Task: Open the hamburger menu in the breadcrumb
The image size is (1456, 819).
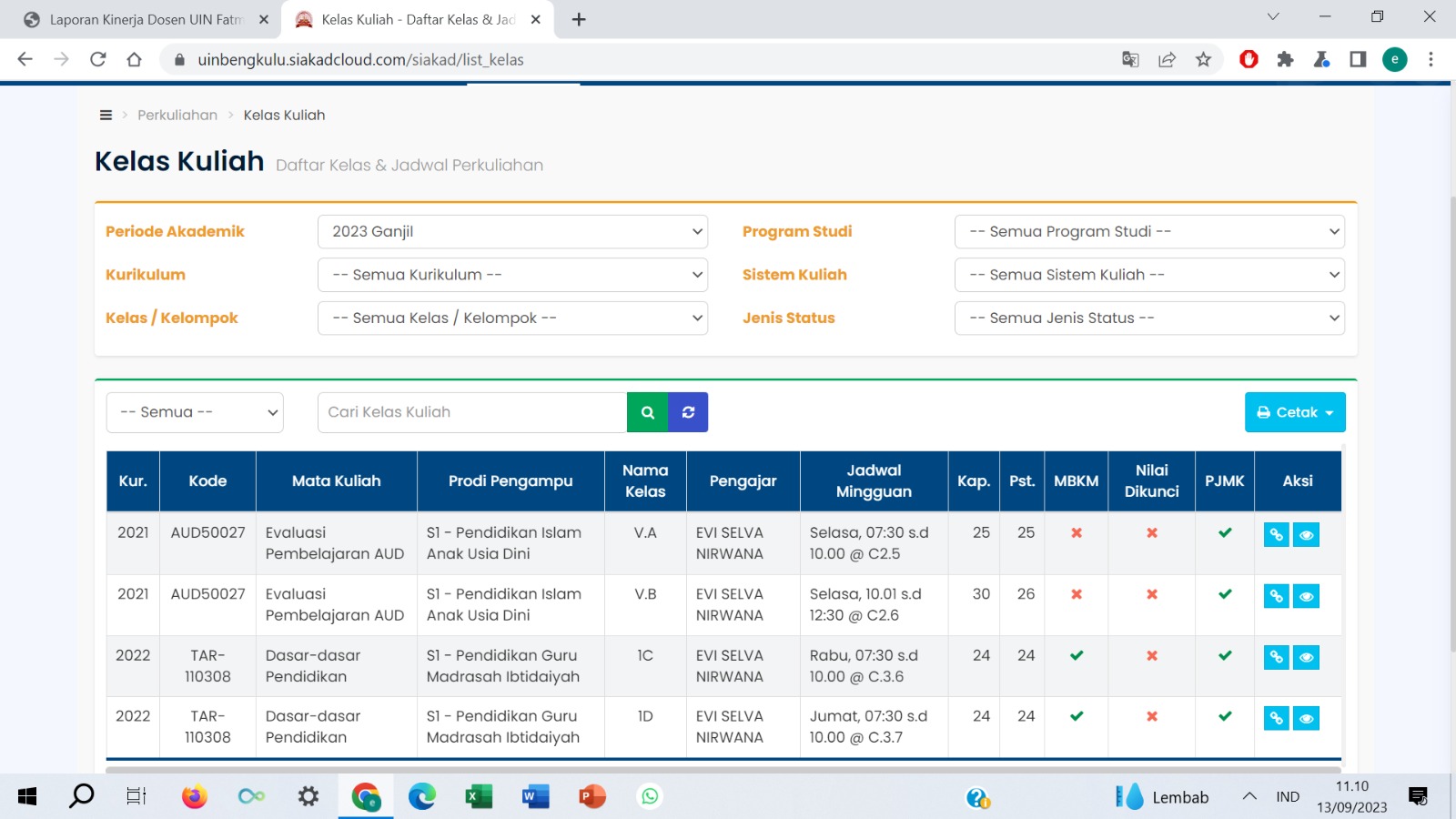Action: click(x=106, y=116)
